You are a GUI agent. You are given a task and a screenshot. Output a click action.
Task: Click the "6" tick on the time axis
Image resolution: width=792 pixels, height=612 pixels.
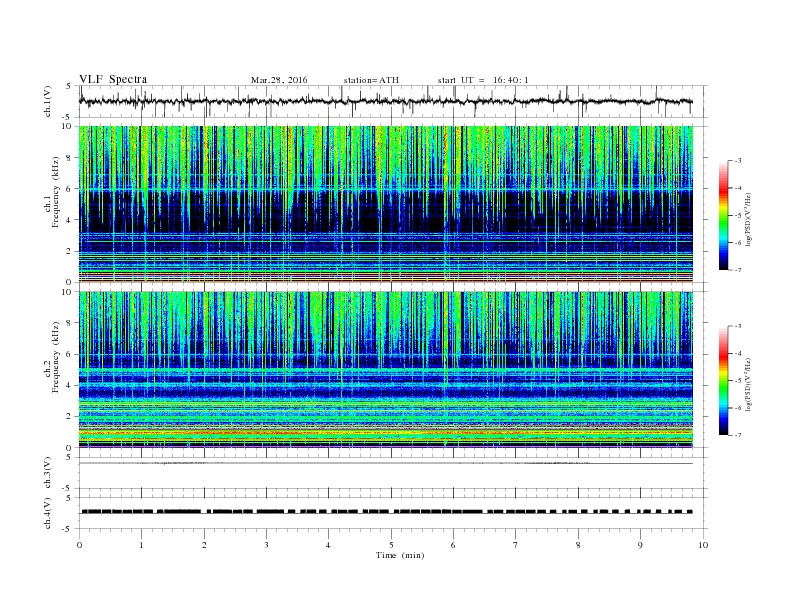point(453,545)
